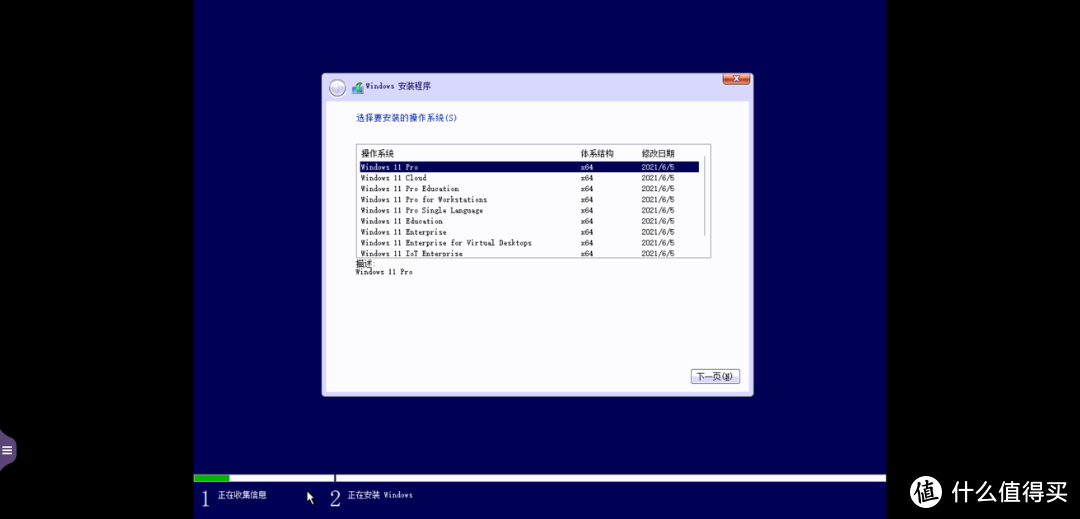Click the 体系结构 column header
The height and width of the screenshot is (519, 1080).
[x=597, y=153]
